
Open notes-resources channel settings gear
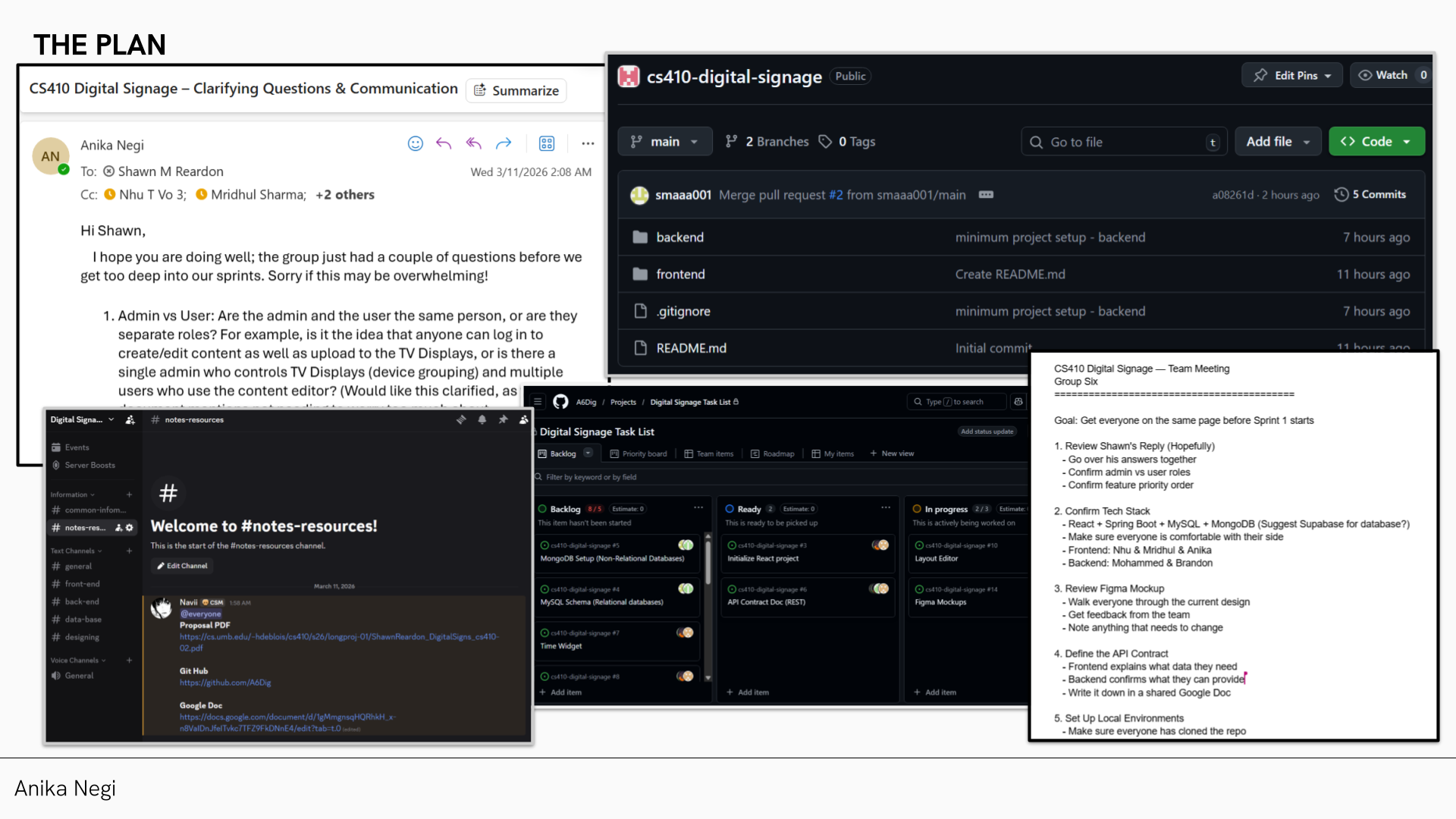[x=130, y=528]
